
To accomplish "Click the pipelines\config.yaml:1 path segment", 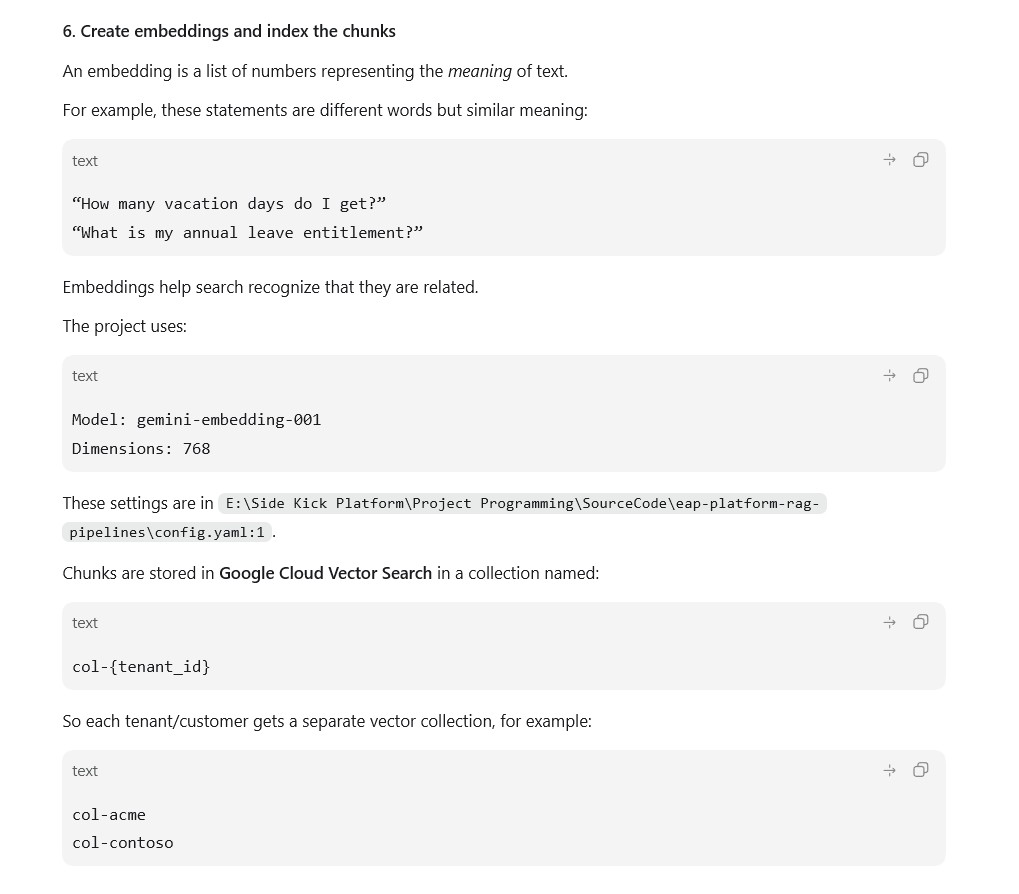I will [x=167, y=532].
